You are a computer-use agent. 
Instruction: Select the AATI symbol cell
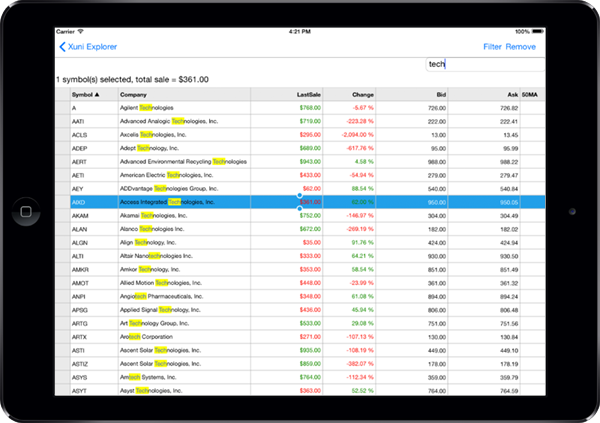94,121
